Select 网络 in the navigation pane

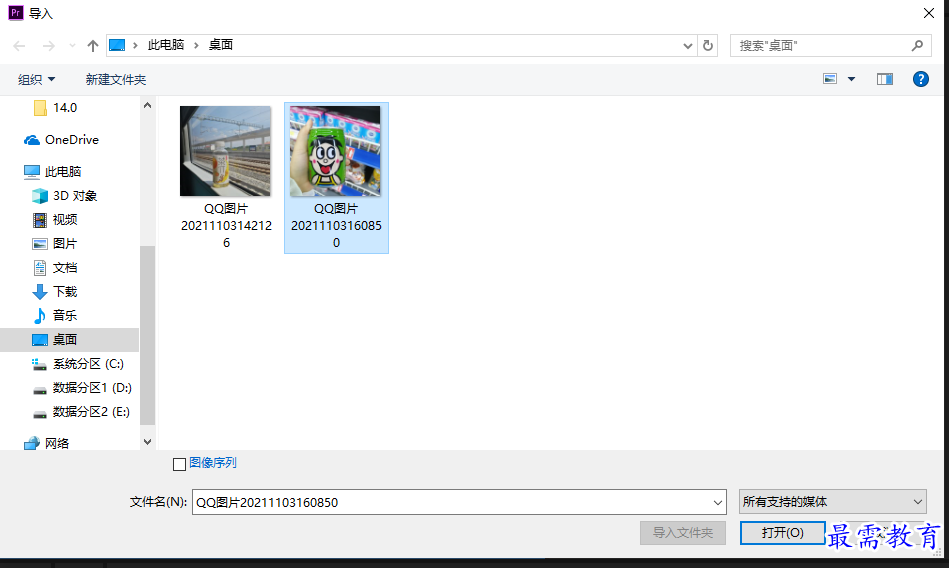pyautogui.click(x=56, y=443)
